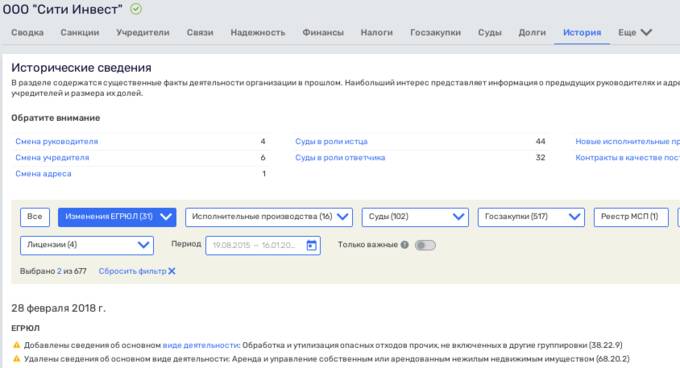Image resolution: width=680 pixels, height=368 pixels.
Task: Click the Исторические сведения heading
Action: coord(82,68)
